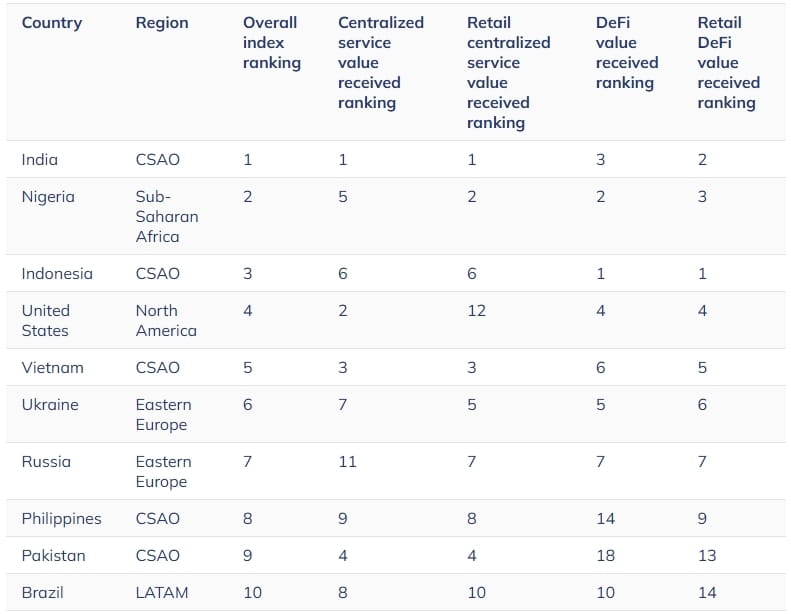This screenshot has width=791, height=614.
Task: Click the Pakistan country cell
Action: point(54,555)
